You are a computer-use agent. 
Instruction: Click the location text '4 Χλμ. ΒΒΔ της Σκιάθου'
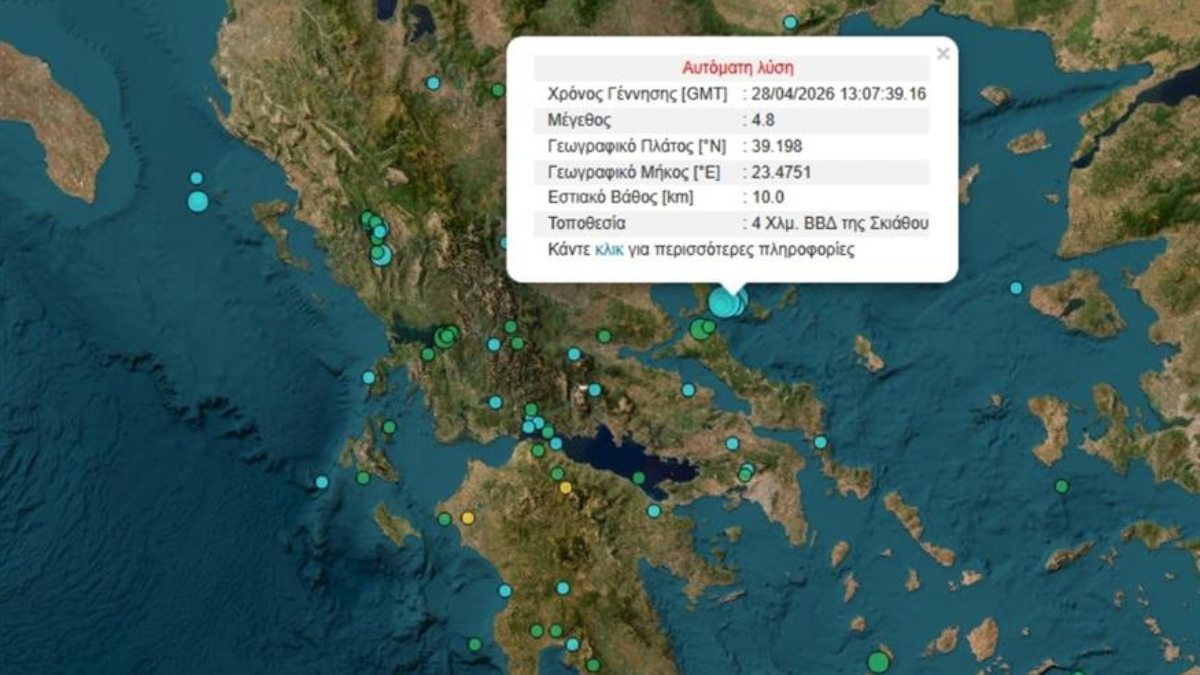841,224
